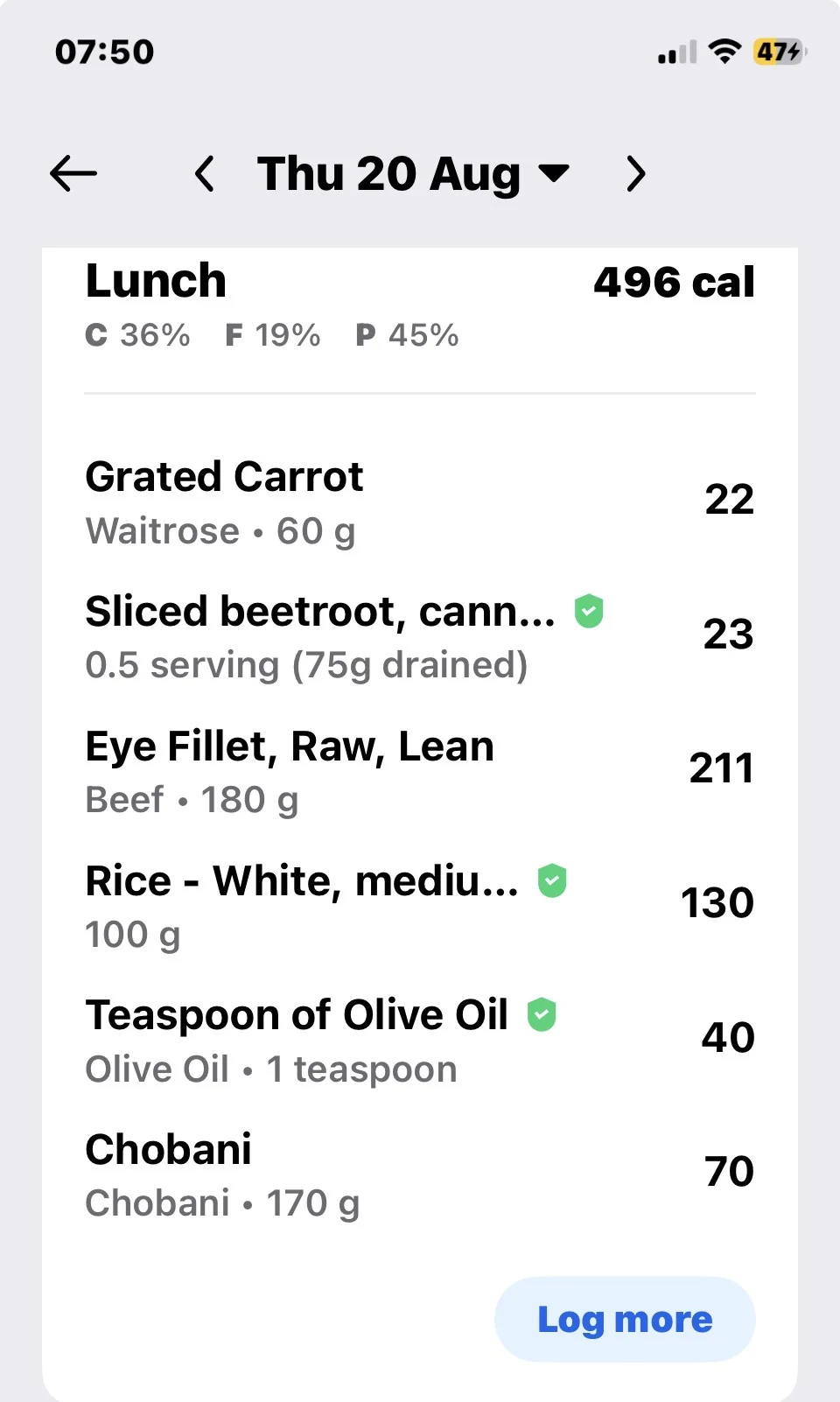Tap verified badge beside Sliced beetroot
The image size is (840, 1402).
coord(589,611)
